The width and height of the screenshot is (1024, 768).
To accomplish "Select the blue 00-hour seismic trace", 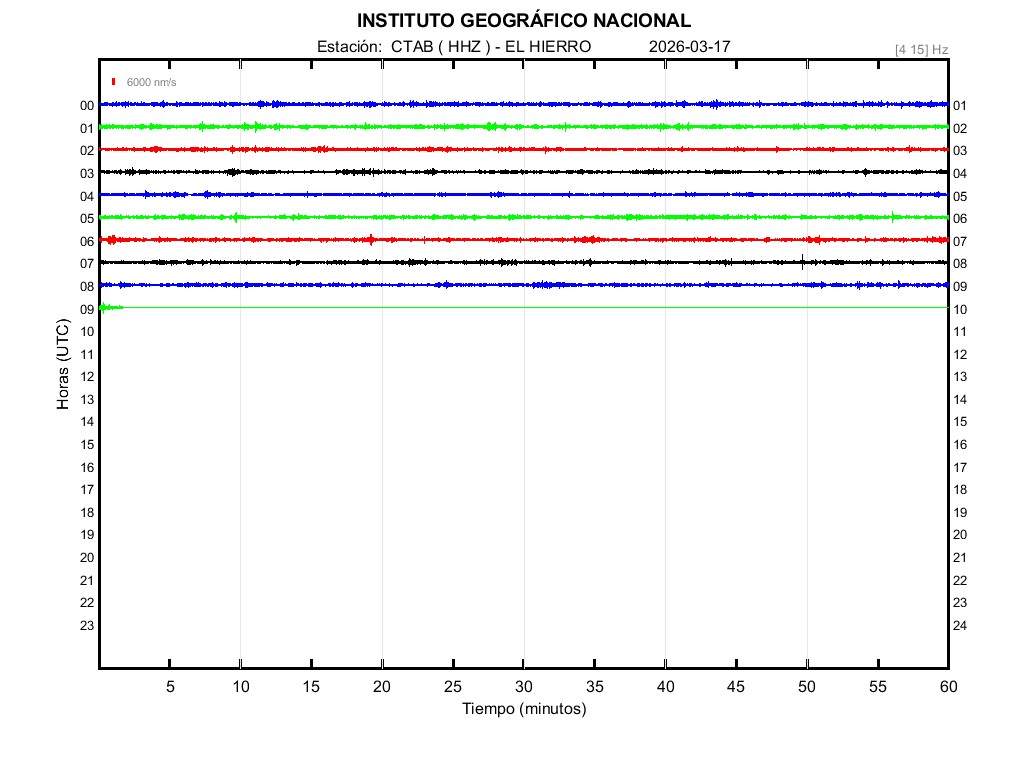I will click(x=523, y=104).
